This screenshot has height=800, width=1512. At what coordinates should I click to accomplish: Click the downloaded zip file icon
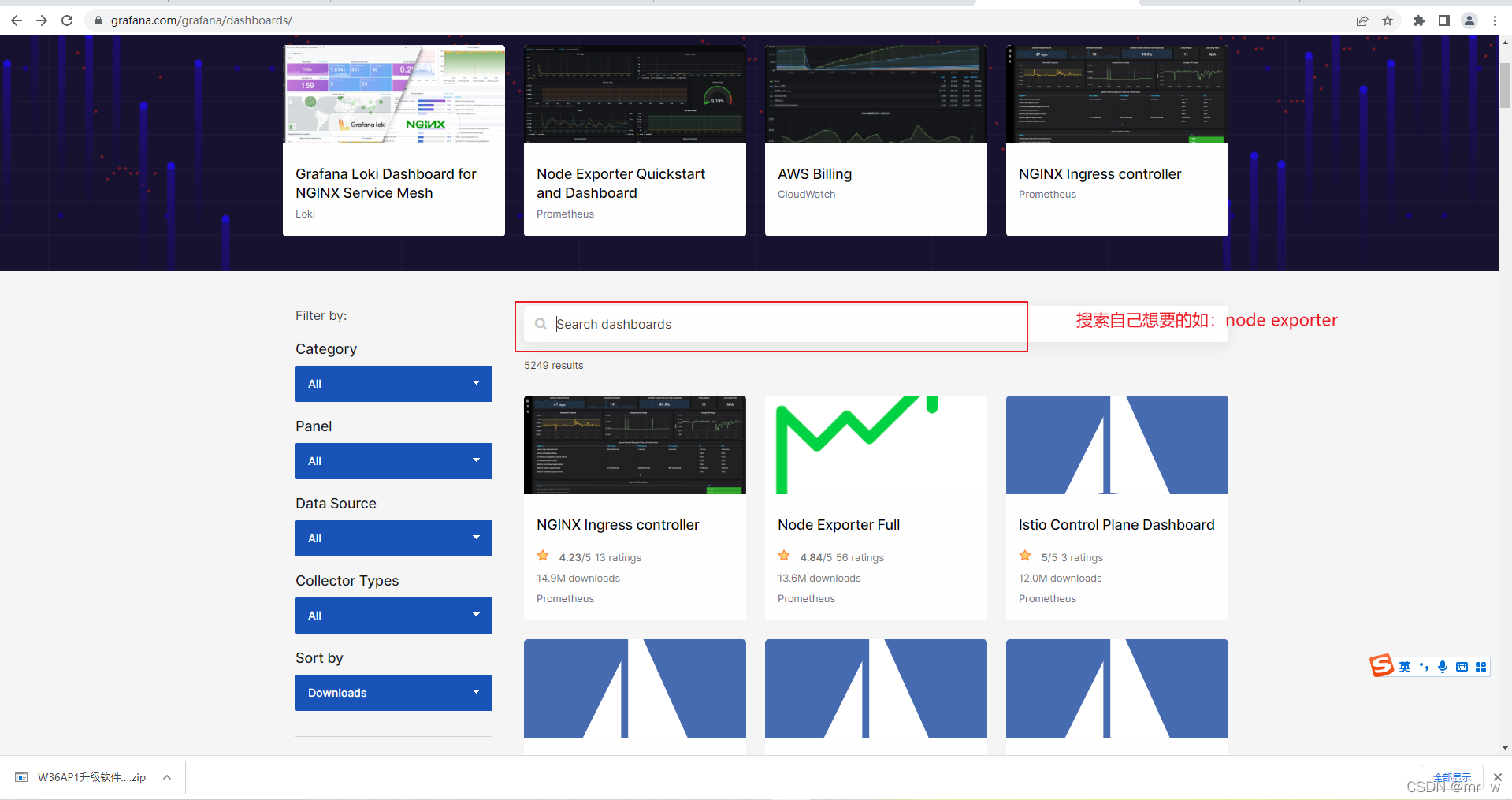[21, 777]
